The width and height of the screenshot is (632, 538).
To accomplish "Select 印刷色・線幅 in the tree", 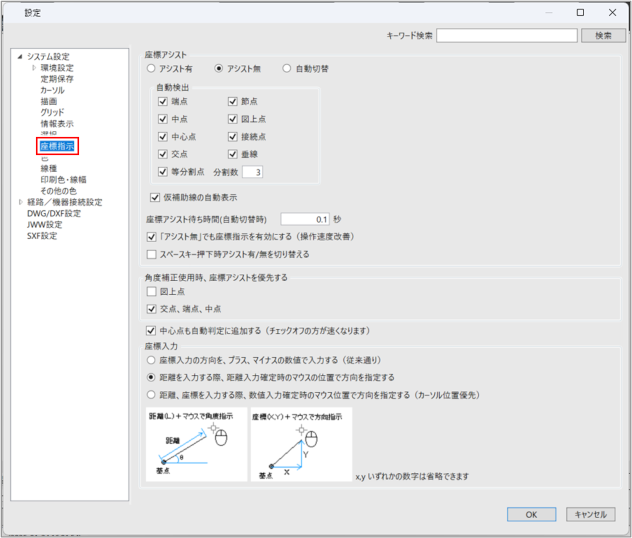I will (63, 180).
